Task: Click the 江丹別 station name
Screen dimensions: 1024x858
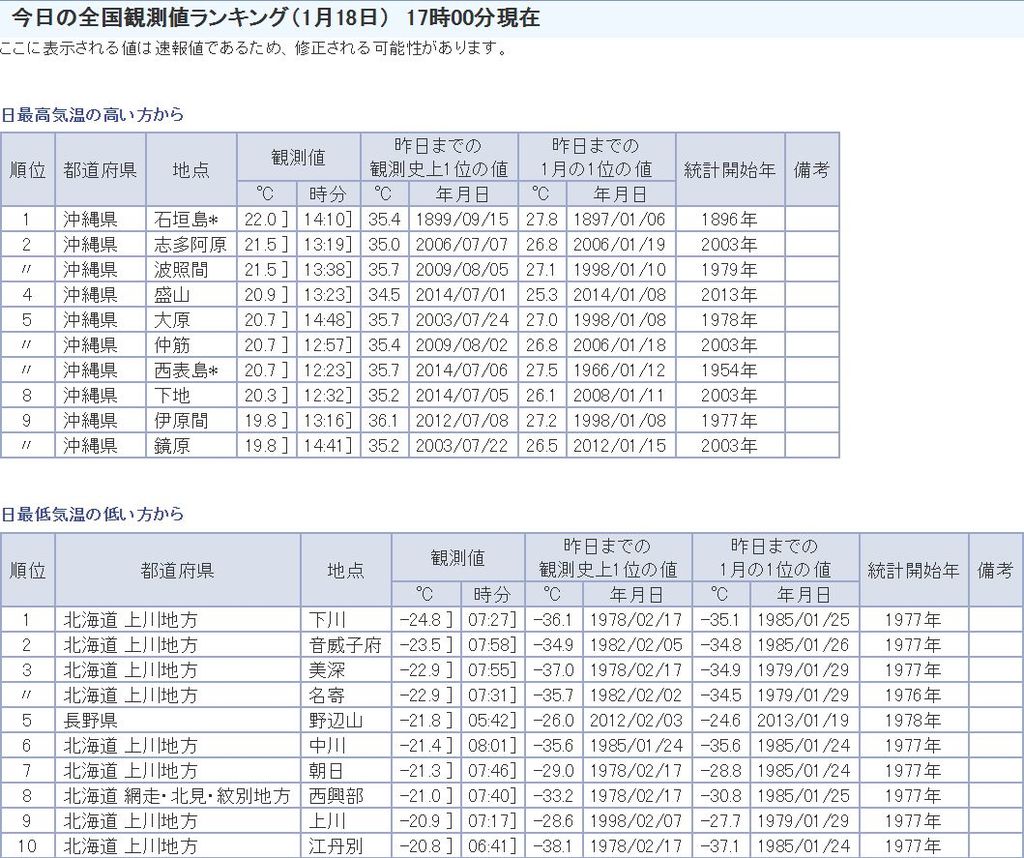Action: click(336, 846)
